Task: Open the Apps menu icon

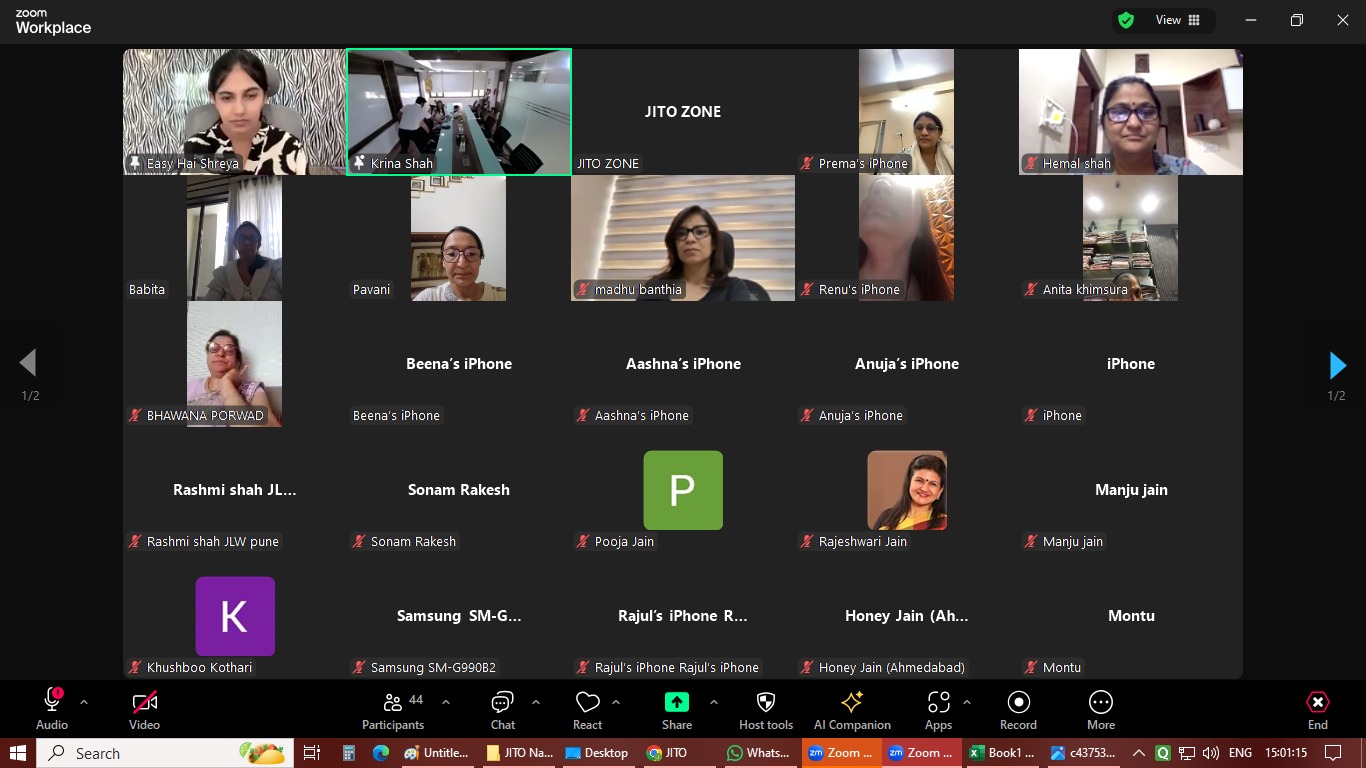Action: click(938, 710)
